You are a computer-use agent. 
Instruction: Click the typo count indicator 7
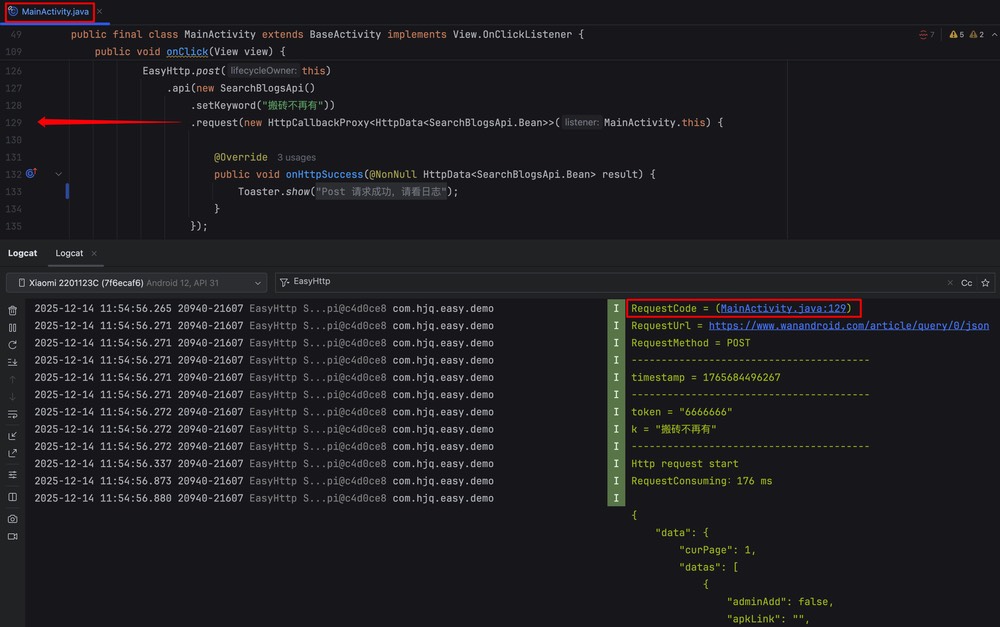click(927, 34)
